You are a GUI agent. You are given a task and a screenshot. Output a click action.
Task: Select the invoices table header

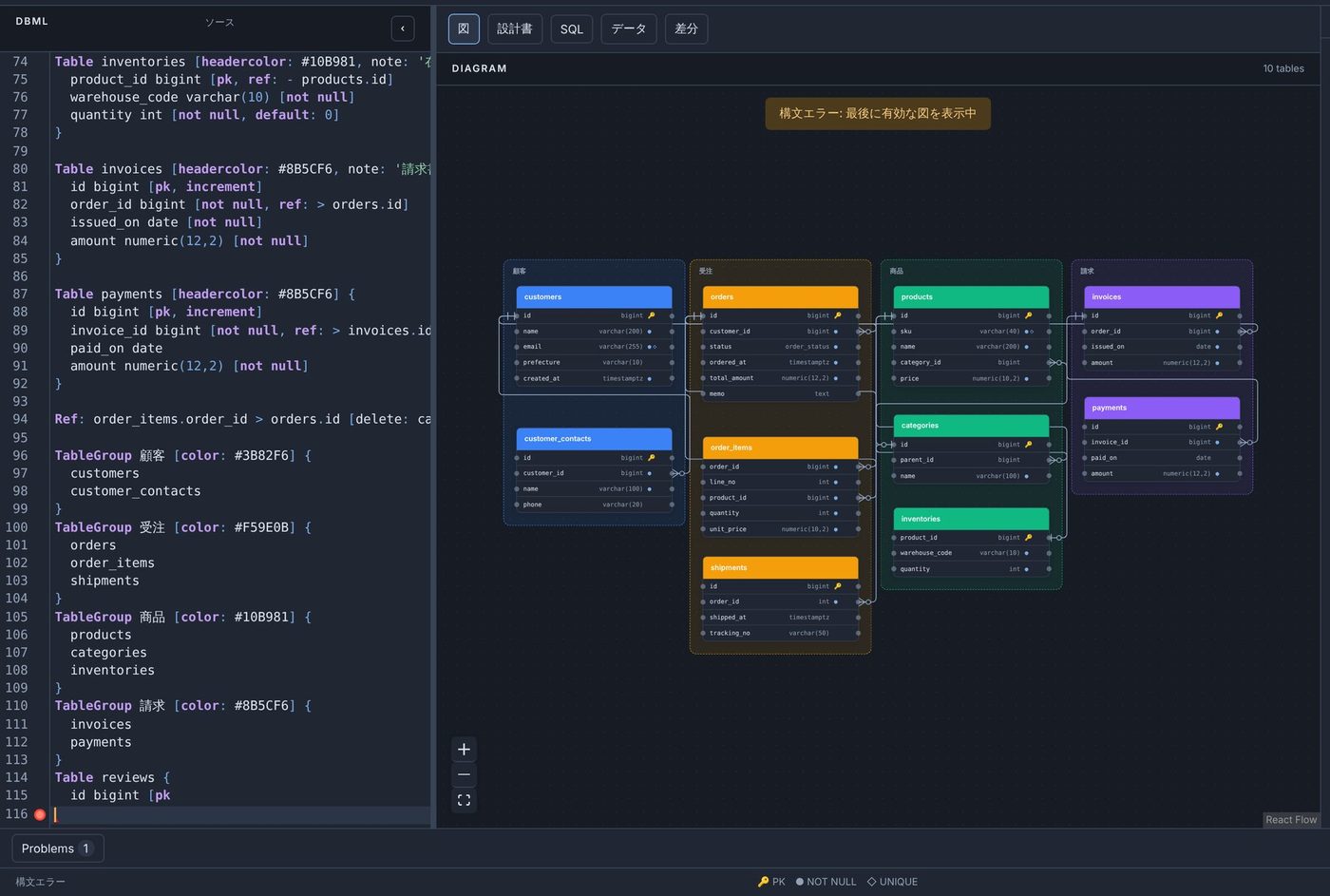[x=1162, y=297]
